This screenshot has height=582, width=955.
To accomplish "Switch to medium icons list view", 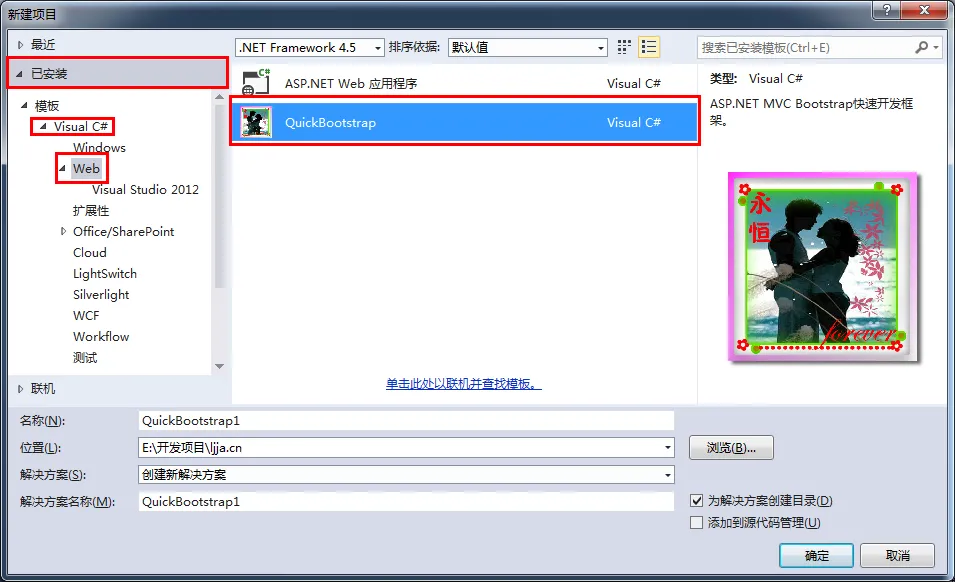I will [649, 47].
